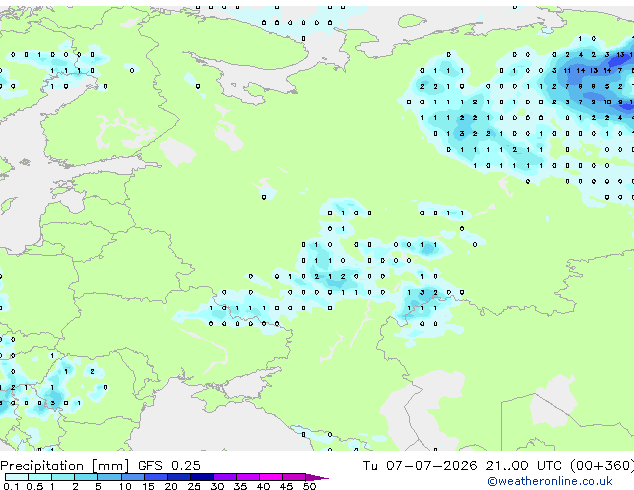Select the 1–2 mm legend color box

coord(63,477)
